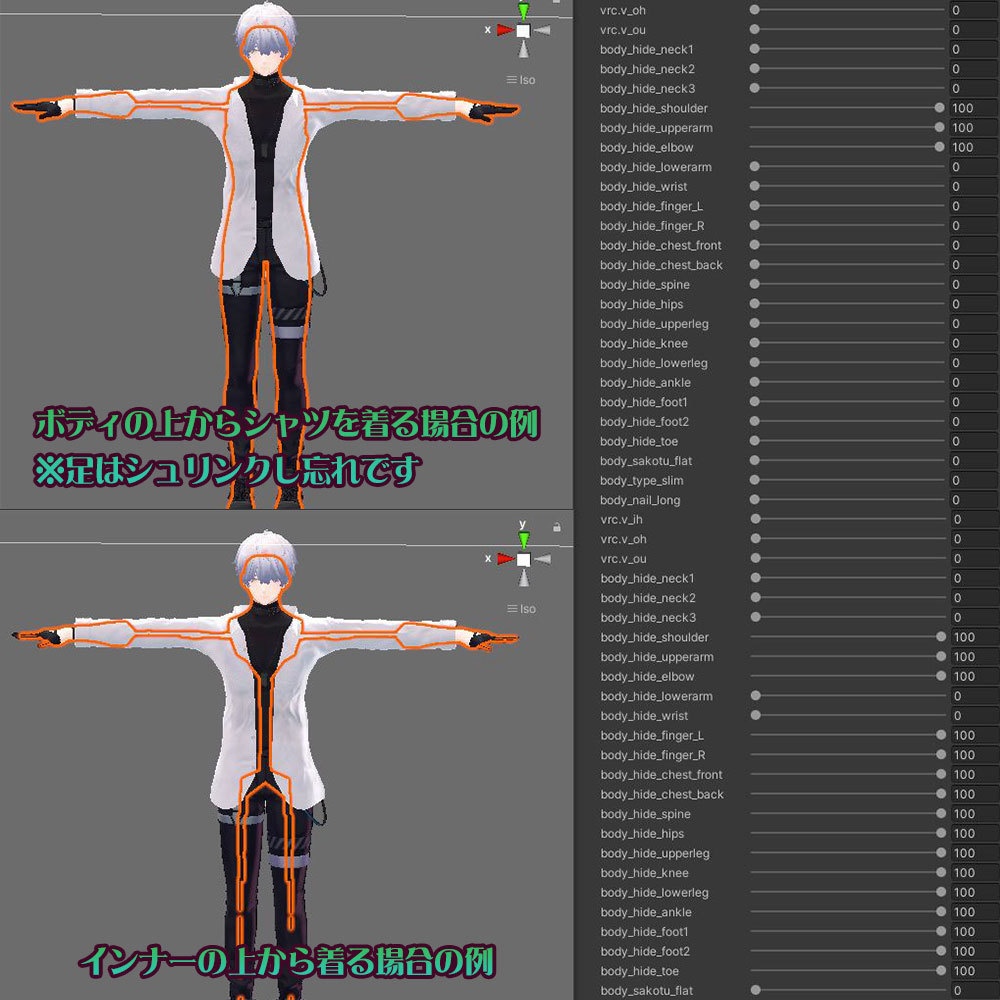Click body_hide_shoulder label in the upper list

654,108
